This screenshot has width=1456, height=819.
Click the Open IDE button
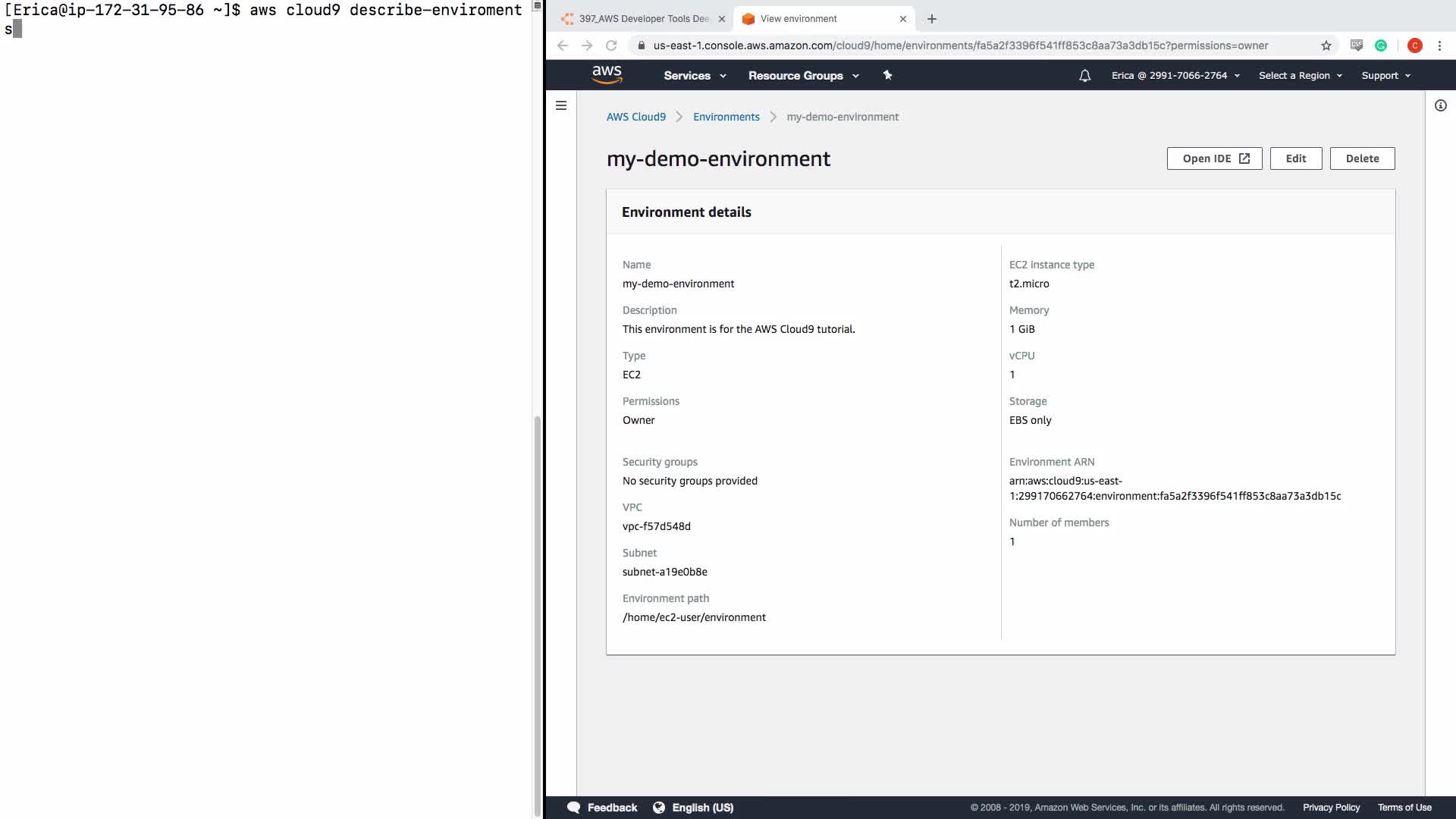pyautogui.click(x=1214, y=158)
